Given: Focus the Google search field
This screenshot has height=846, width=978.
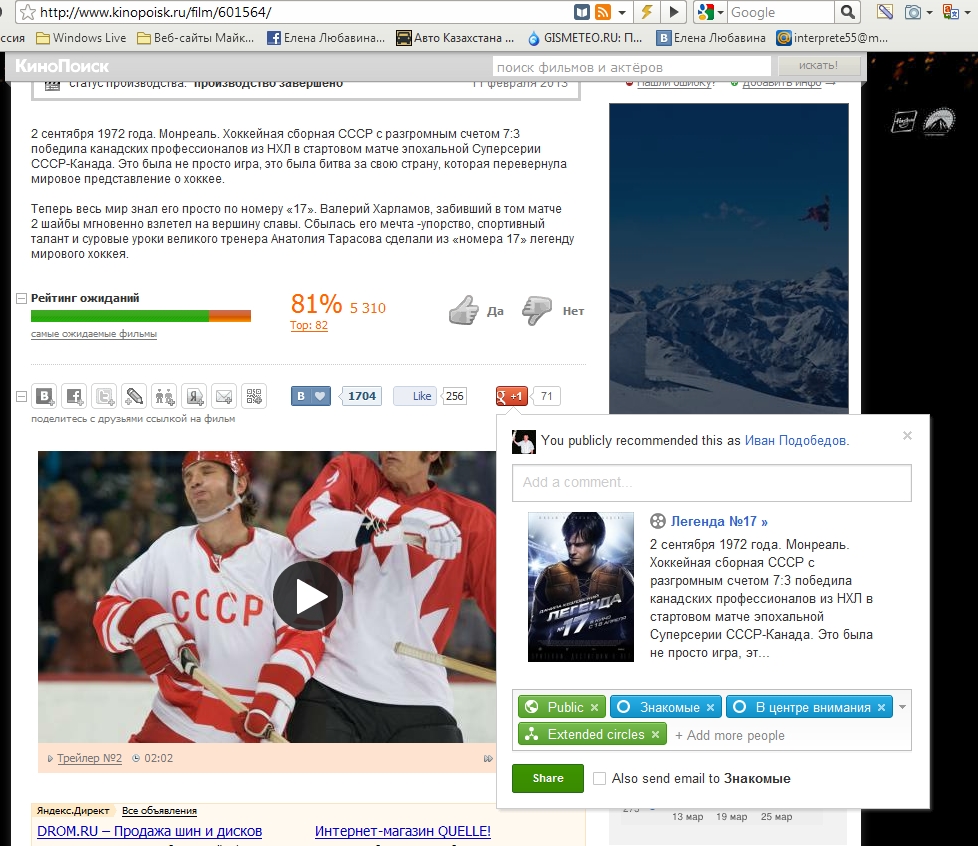Looking at the screenshot, I should point(781,12).
